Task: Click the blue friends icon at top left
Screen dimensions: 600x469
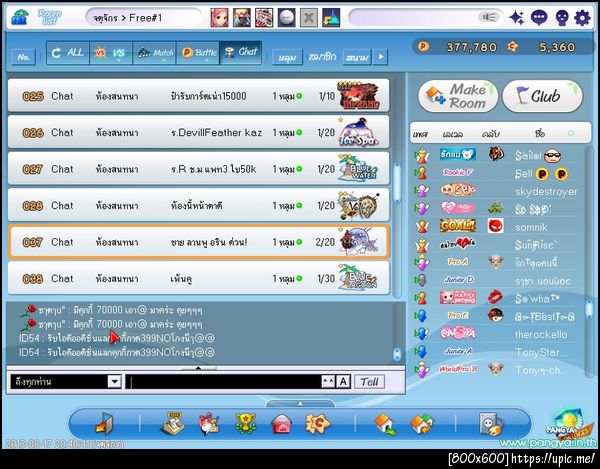Action: pyautogui.click(x=19, y=18)
